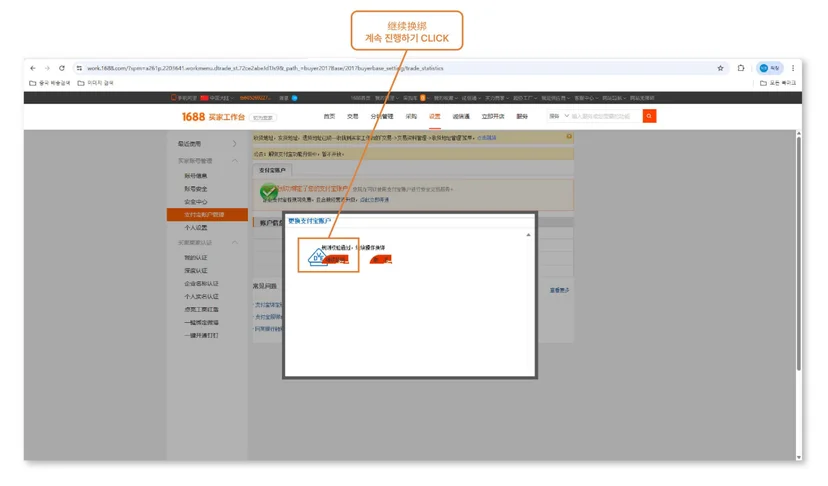Collapse the 买家账号管理 sidebar section
The image size is (828, 486).
point(234,161)
